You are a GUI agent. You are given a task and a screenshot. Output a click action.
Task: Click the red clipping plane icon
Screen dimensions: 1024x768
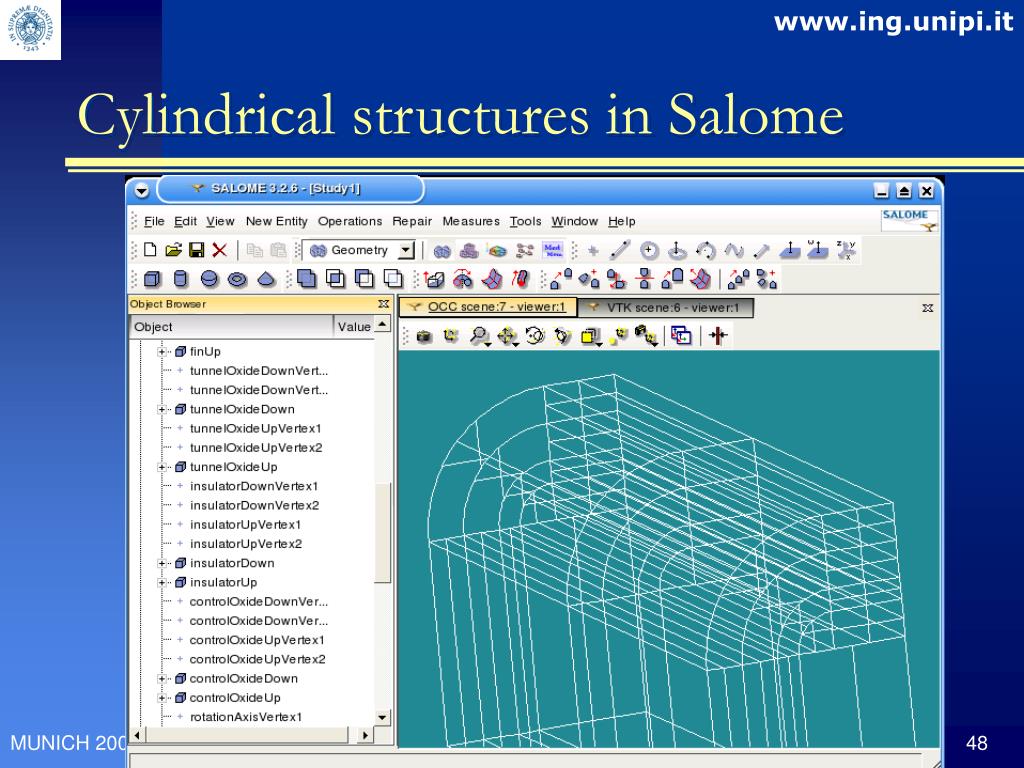(x=718, y=336)
